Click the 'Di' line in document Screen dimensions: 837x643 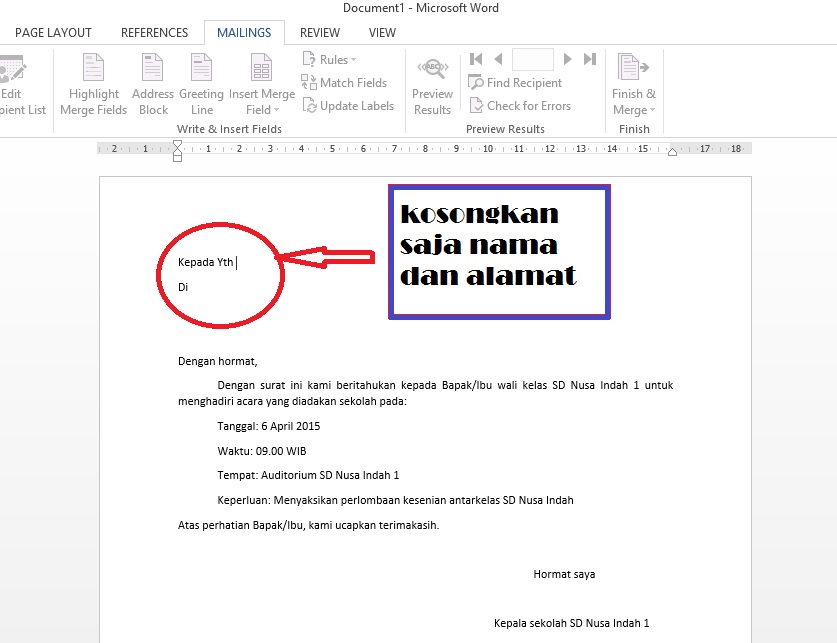click(183, 287)
